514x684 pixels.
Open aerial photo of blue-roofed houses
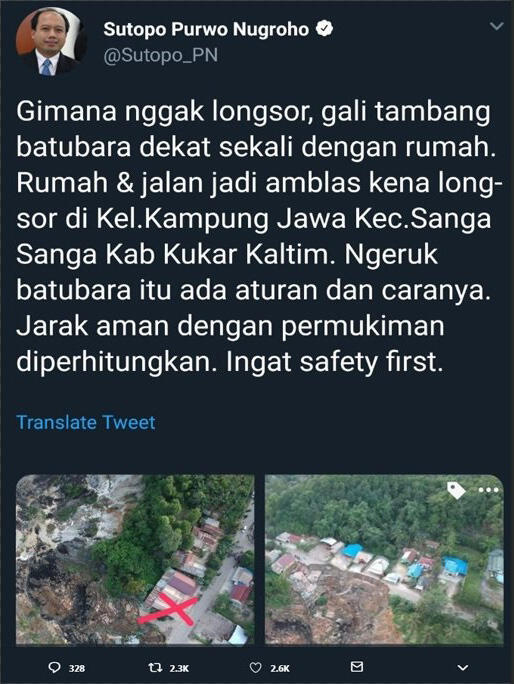pyautogui.click(x=384, y=559)
